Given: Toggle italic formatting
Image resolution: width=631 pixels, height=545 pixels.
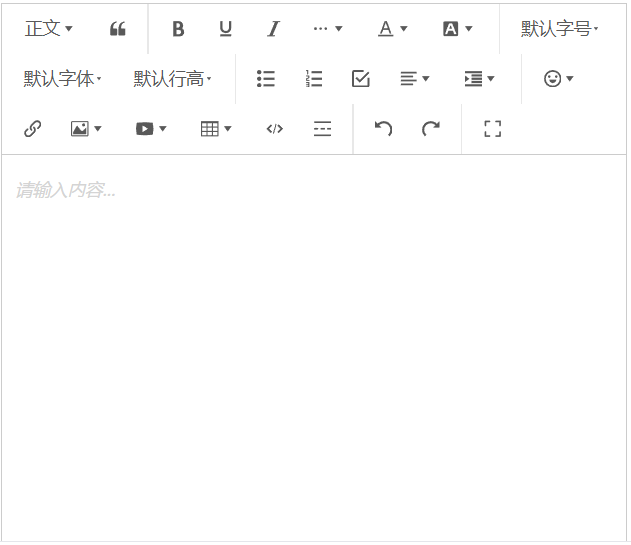Looking at the screenshot, I should (274, 29).
